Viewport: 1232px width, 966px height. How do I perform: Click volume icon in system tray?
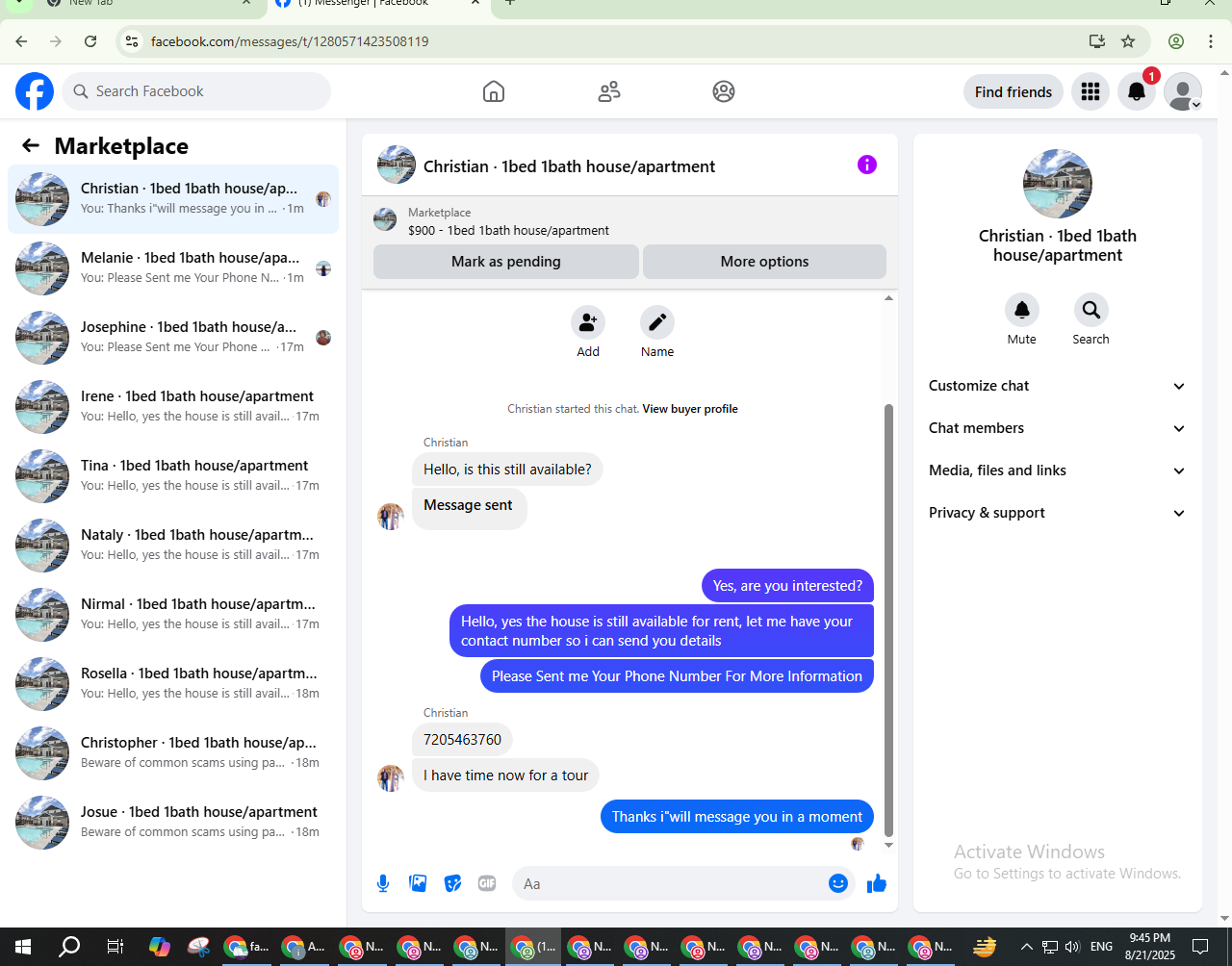[1072, 947]
